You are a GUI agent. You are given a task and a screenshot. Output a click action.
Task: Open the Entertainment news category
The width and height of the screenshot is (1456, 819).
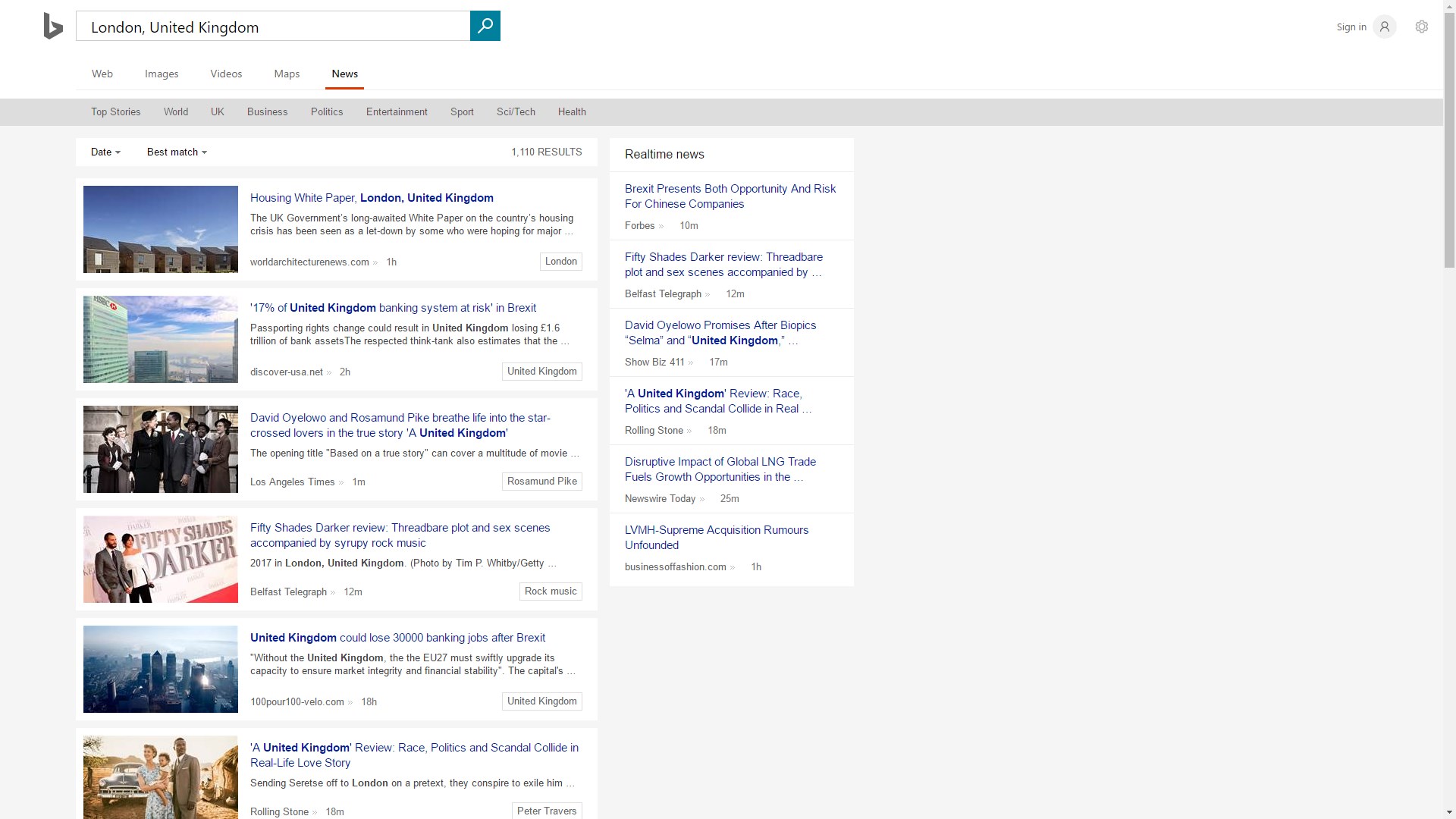397,111
